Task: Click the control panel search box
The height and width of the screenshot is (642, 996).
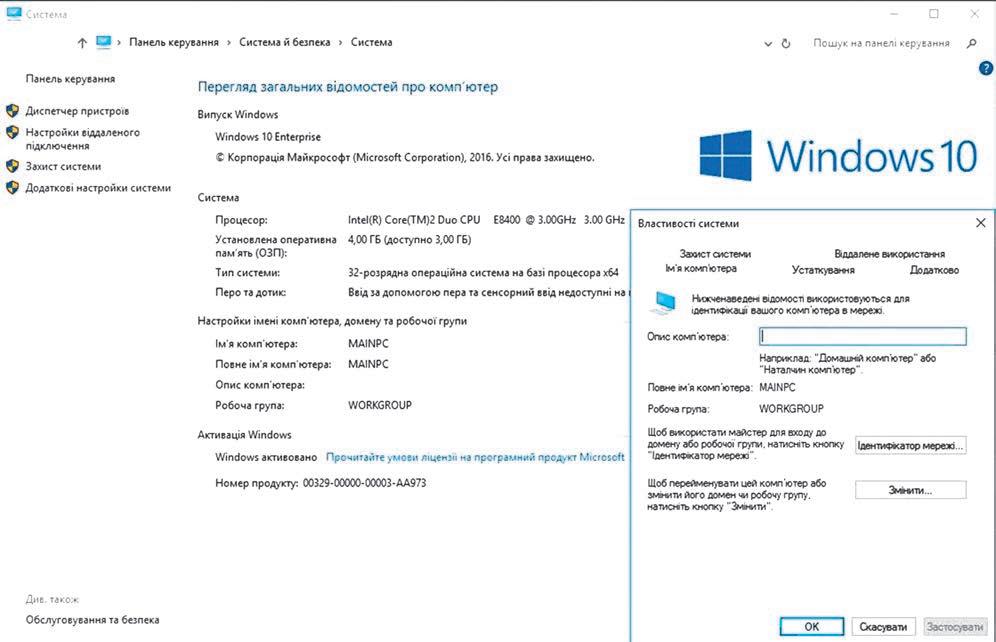Action: 882,43
